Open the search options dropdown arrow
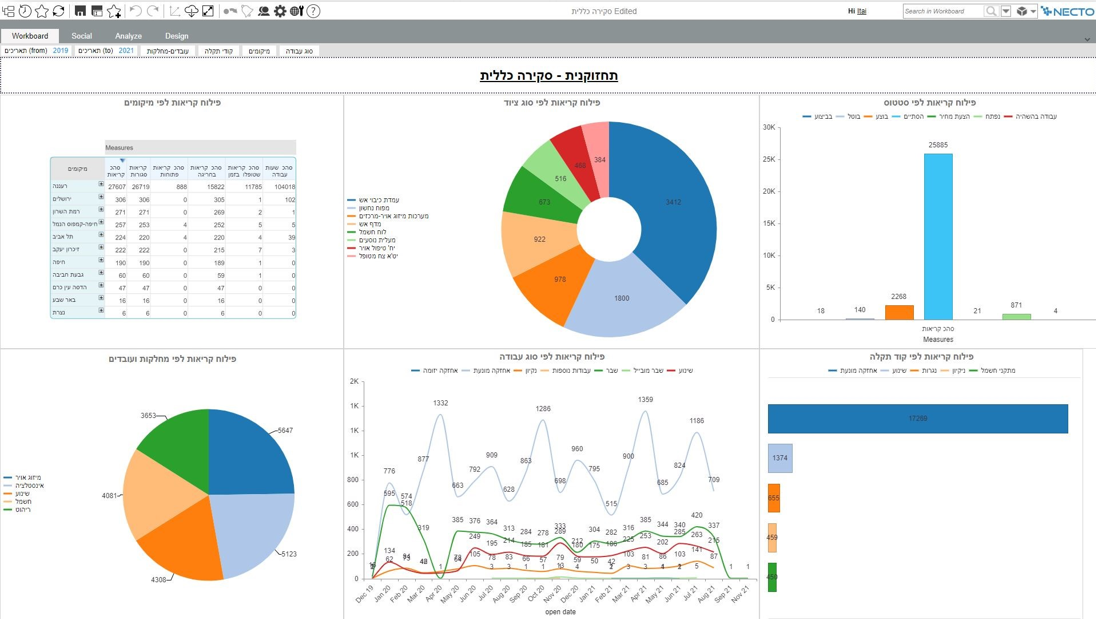1096x619 pixels. point(1006,11)
